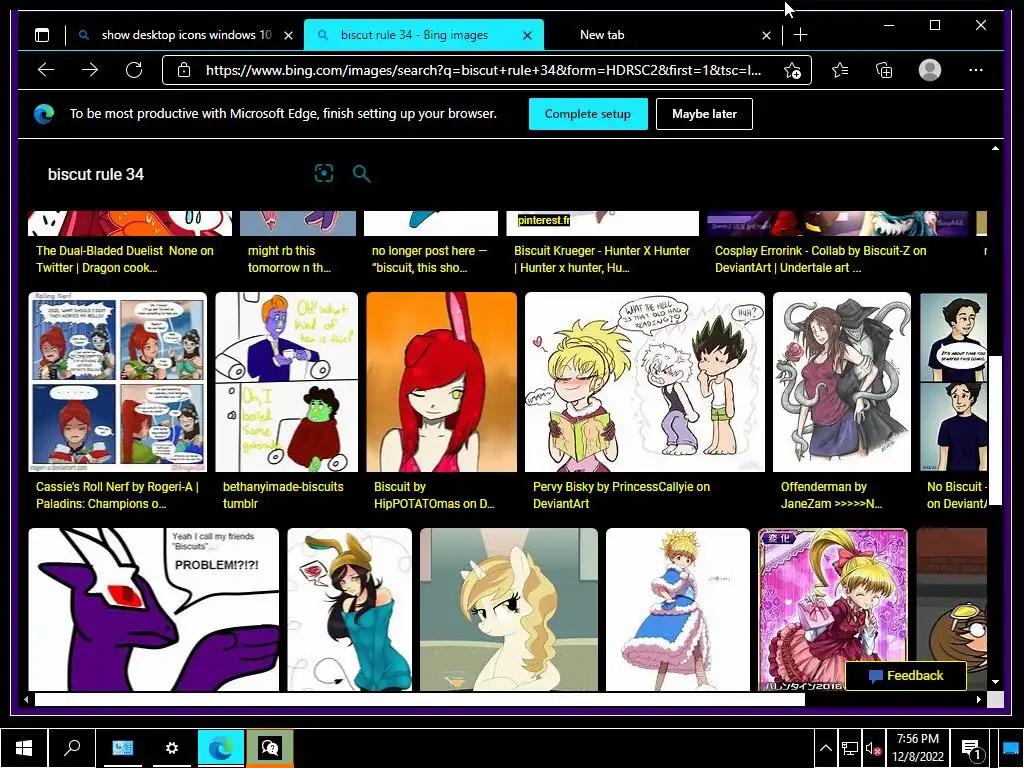The height and width of the screenshot is (768, 1024).
Task: Open the profile avatar icon
Action: coord(929,70)
